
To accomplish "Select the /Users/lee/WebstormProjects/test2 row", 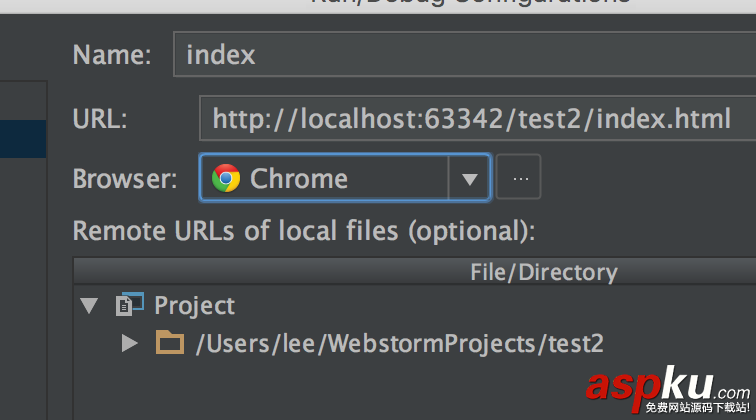I will click(400, 344).
